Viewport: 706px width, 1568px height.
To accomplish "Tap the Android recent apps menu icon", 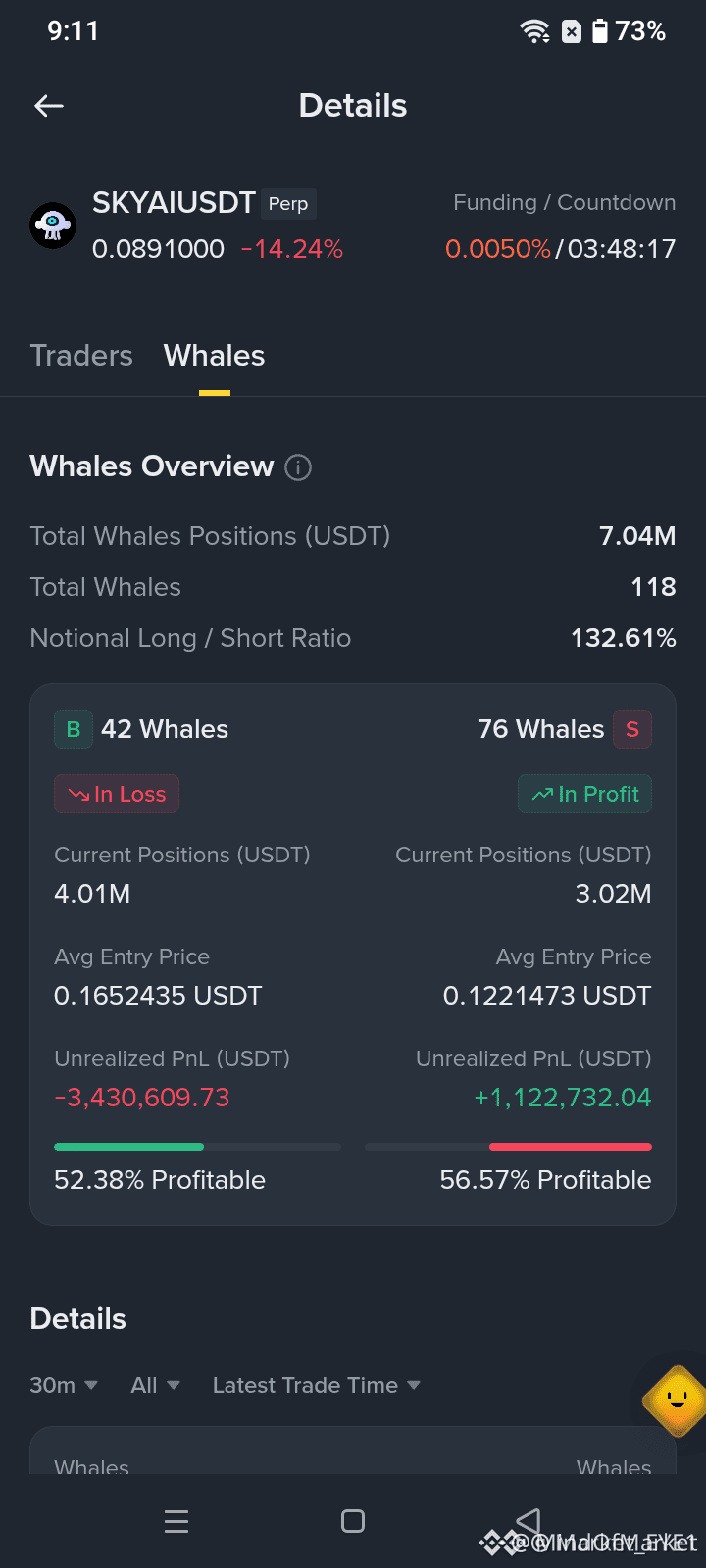I will 176,1521.
